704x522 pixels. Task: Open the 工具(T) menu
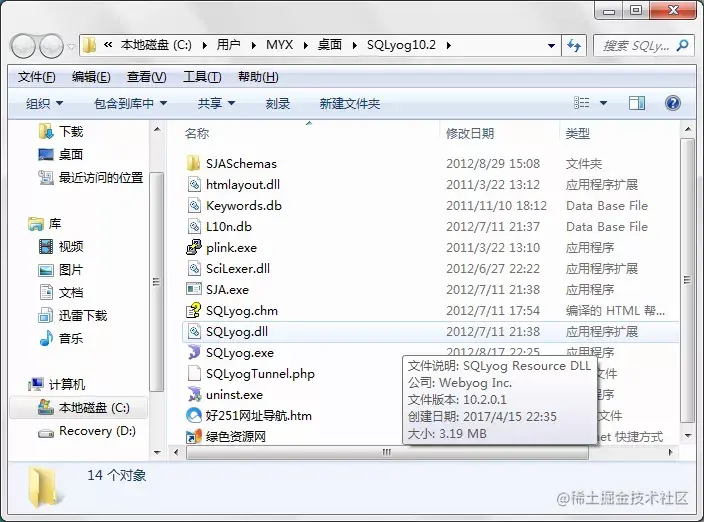pos(202,77)
